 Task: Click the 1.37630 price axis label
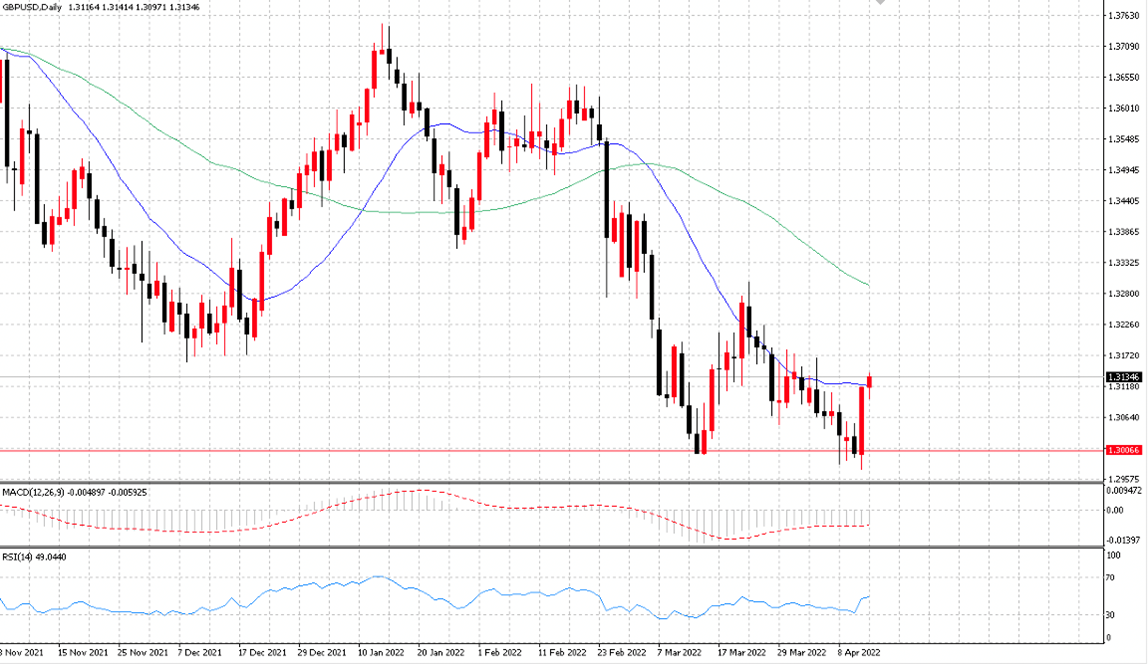pyautogui.click(x=1123, y=15)
